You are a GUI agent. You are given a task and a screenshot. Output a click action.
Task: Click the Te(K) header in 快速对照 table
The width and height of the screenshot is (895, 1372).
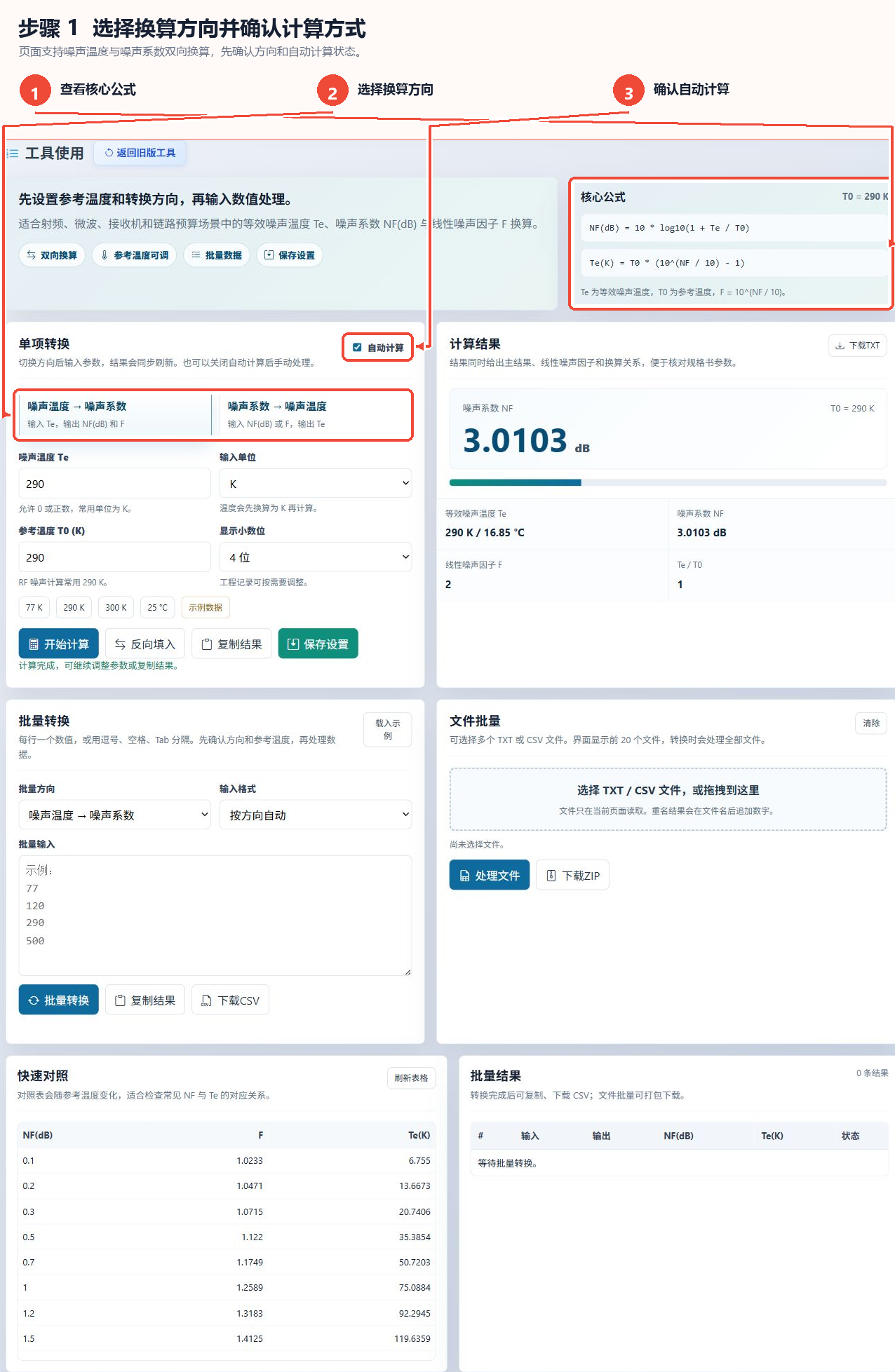(x=419, y=1135)
